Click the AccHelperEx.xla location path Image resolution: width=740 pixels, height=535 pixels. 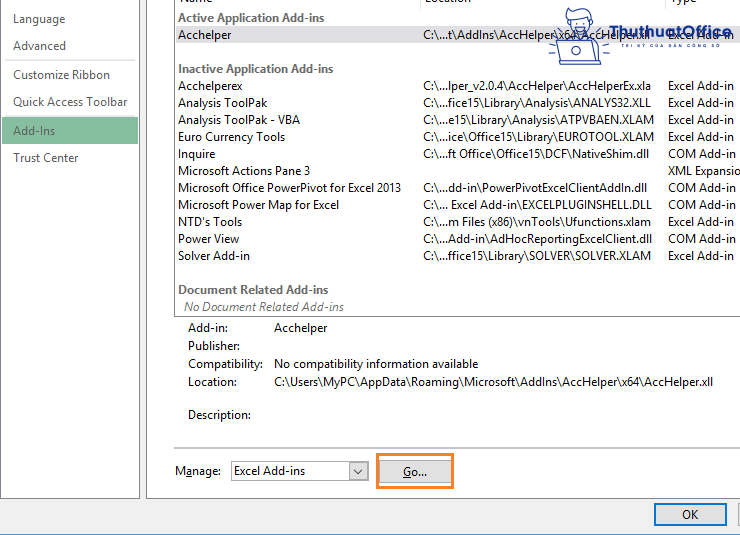(x=537, y=86)
